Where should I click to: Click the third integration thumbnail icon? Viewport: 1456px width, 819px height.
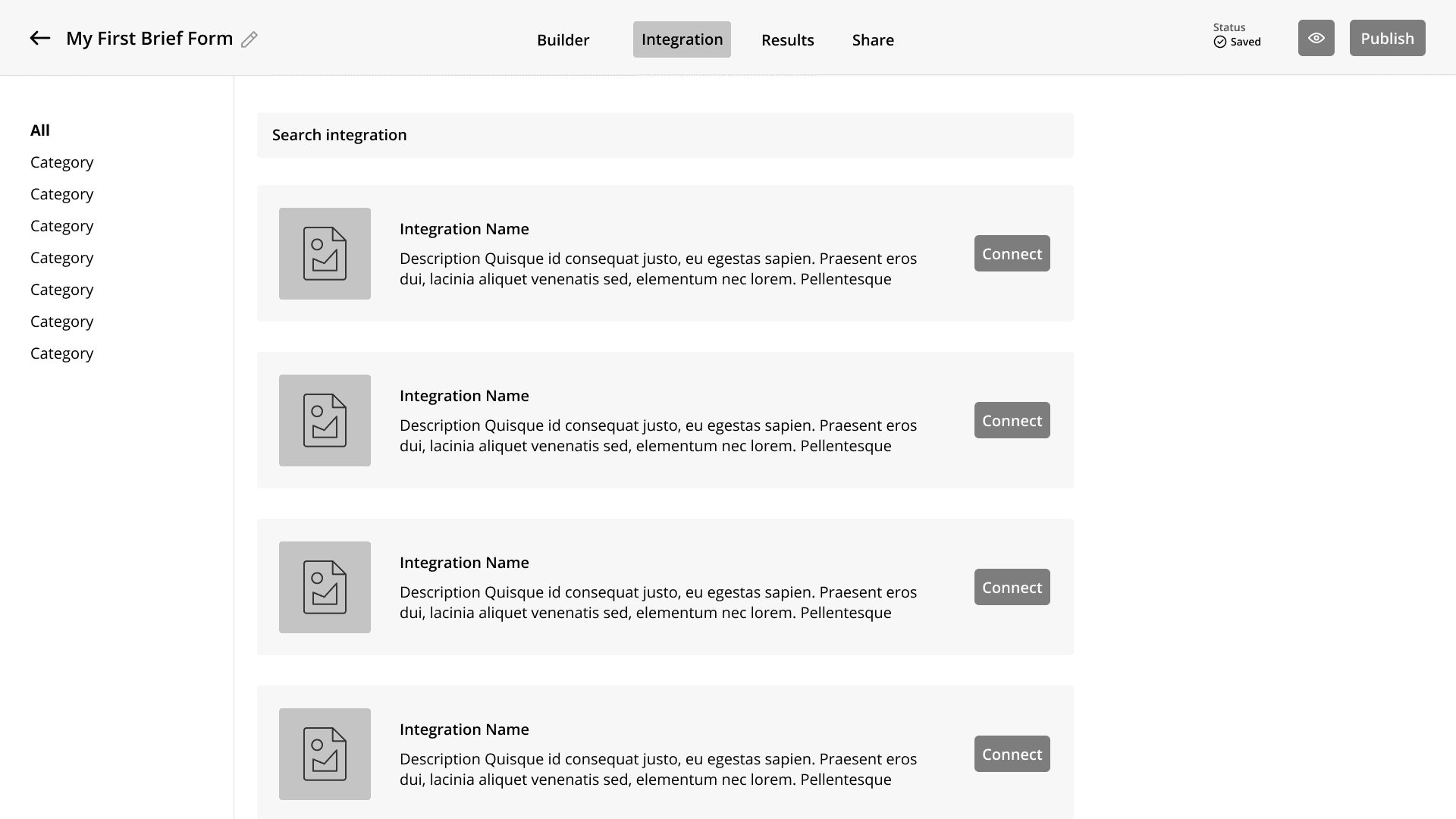click(325, 587)
